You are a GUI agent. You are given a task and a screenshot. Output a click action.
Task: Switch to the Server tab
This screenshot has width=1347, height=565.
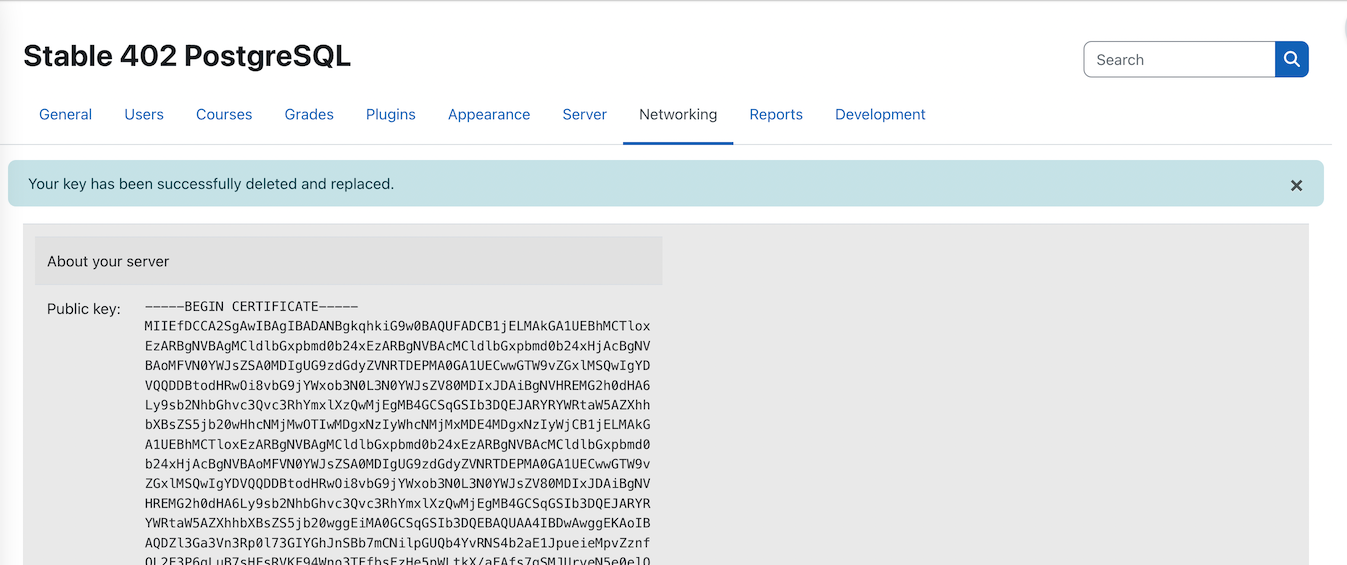(585, 114)
